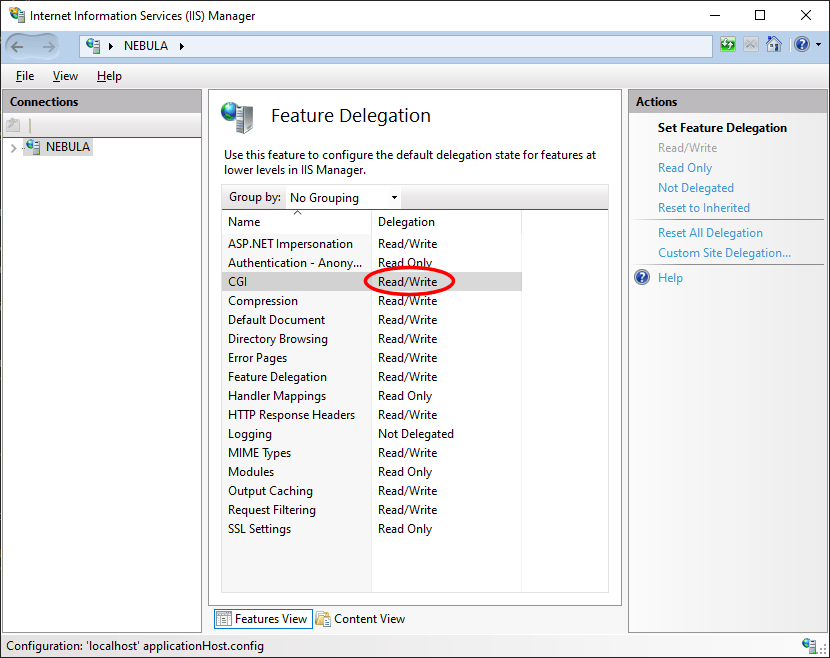Image resolution: width=830 pixels, height=658 pixels.
Task: Set delegation to Not Delegated
Action: [696, 188]
